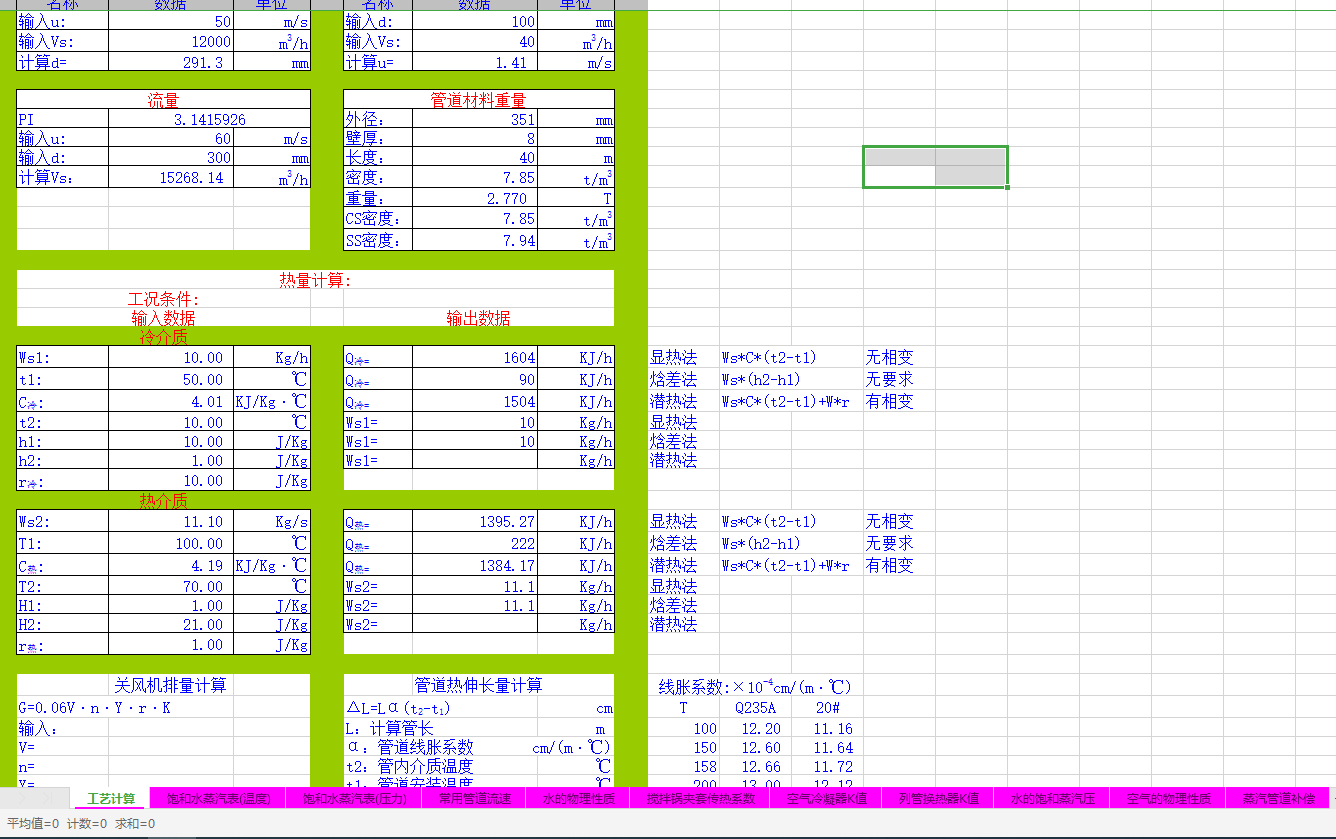Click the CS密度： label cell

[x=378, y=219]
